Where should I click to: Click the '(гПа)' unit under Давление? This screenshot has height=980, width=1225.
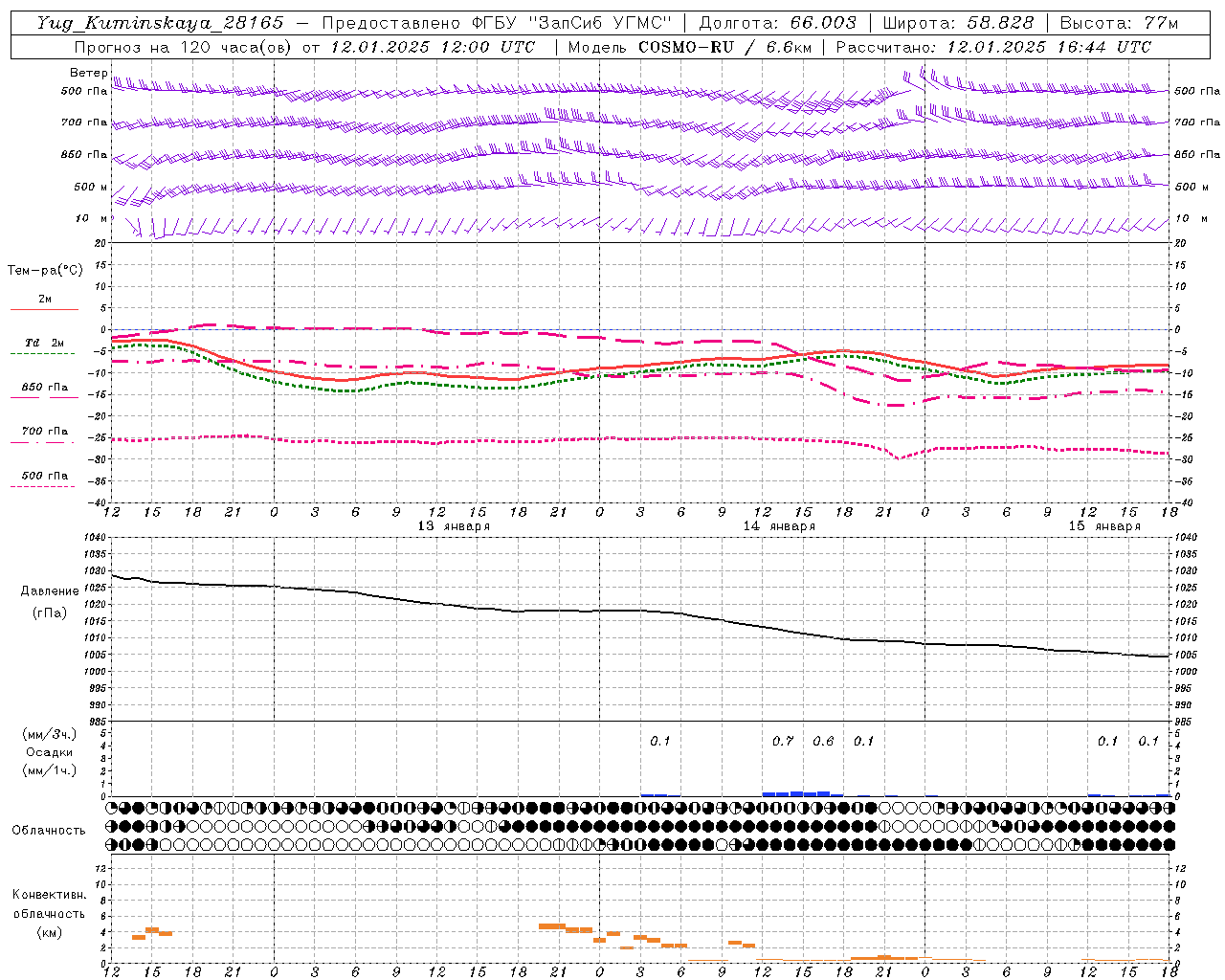click(50, 612)
